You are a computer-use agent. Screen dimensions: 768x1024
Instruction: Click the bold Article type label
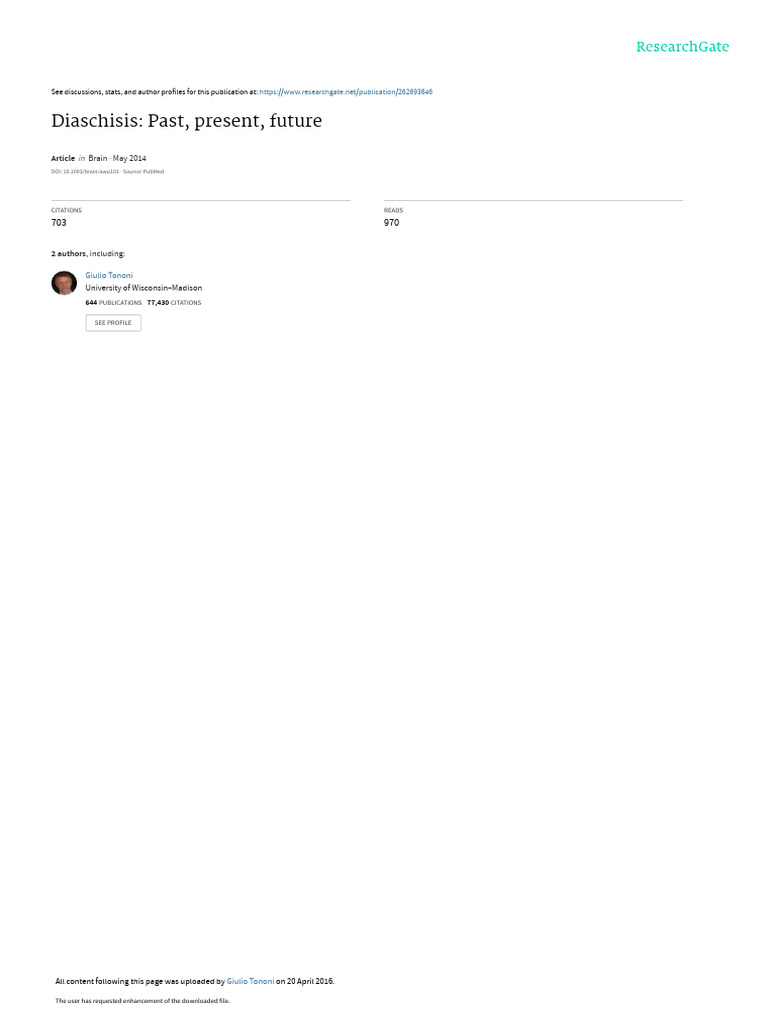(63, 158)
